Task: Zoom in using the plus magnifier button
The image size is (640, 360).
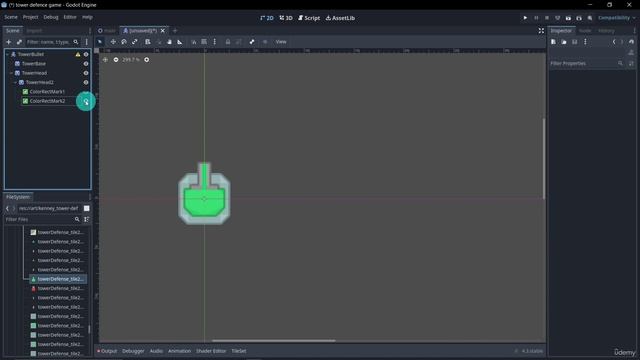Action: point(147,60)
